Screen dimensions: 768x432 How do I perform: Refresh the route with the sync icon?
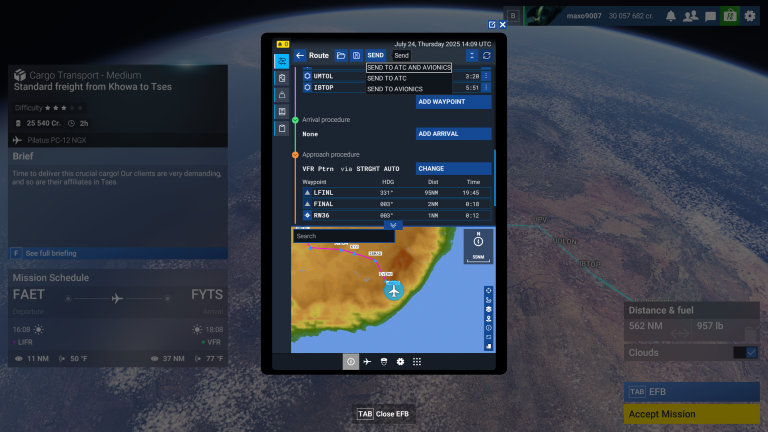click(x=486, y=55)
